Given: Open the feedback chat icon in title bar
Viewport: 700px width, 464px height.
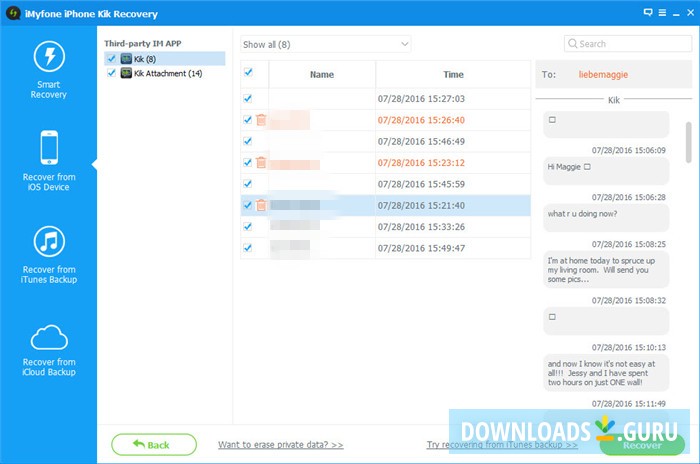Looking at the screenshot, I should click(648, 13).
